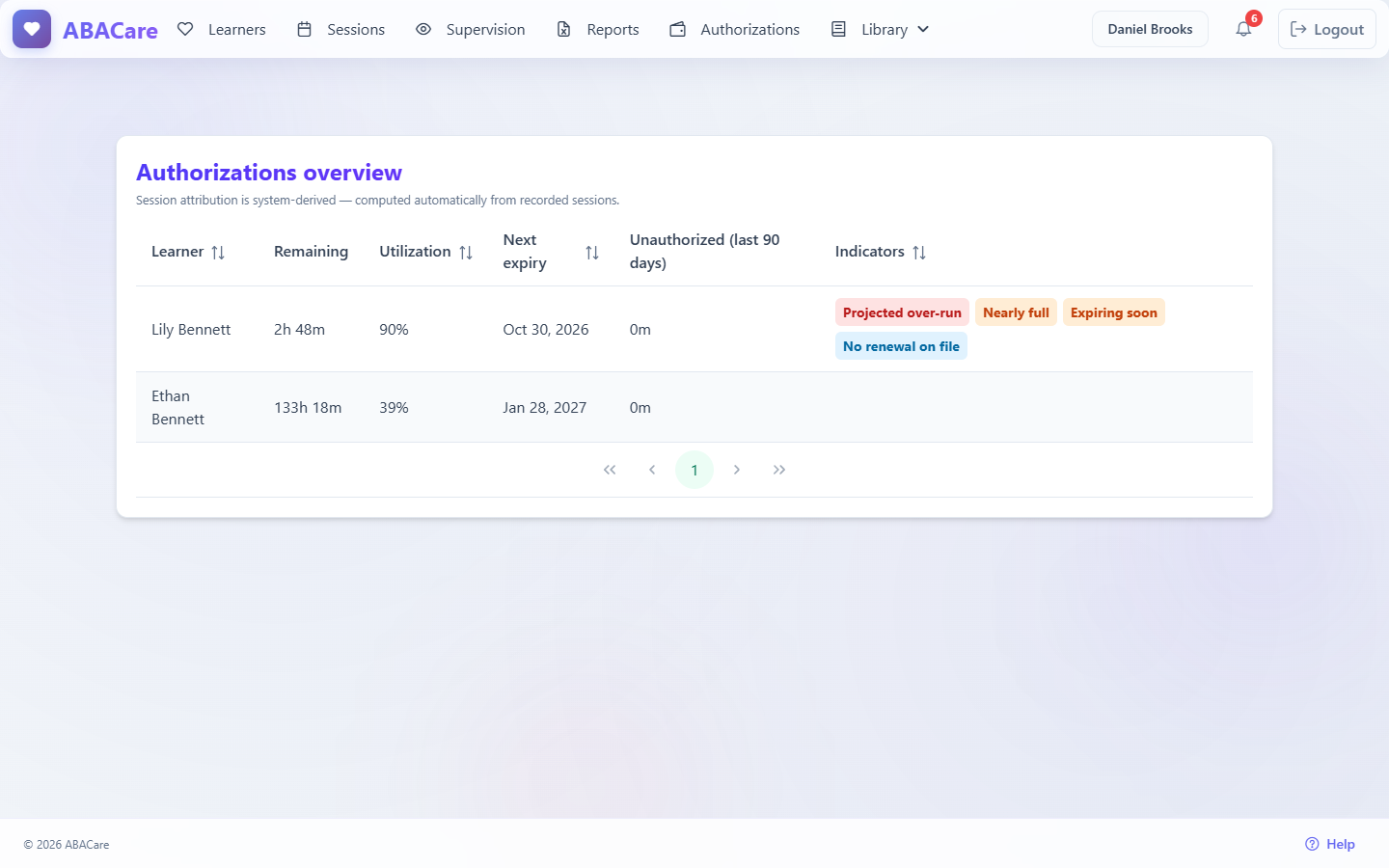This screenshot has width=1389, height=868.
Task: Click the Supervision eye icon
Action: tap(423, 29)
